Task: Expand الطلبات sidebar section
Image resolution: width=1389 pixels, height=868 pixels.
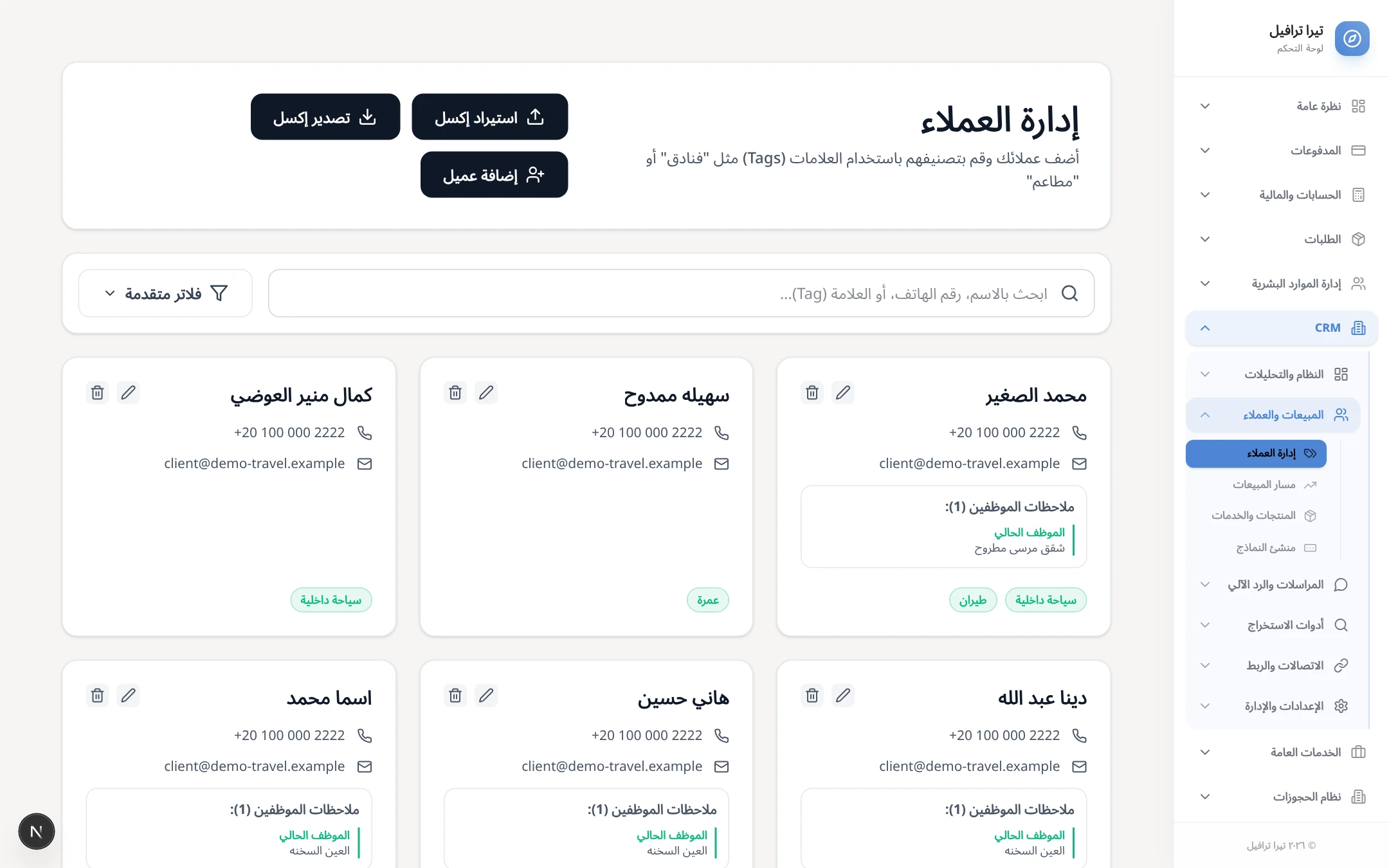Action: coord(1281,239)
